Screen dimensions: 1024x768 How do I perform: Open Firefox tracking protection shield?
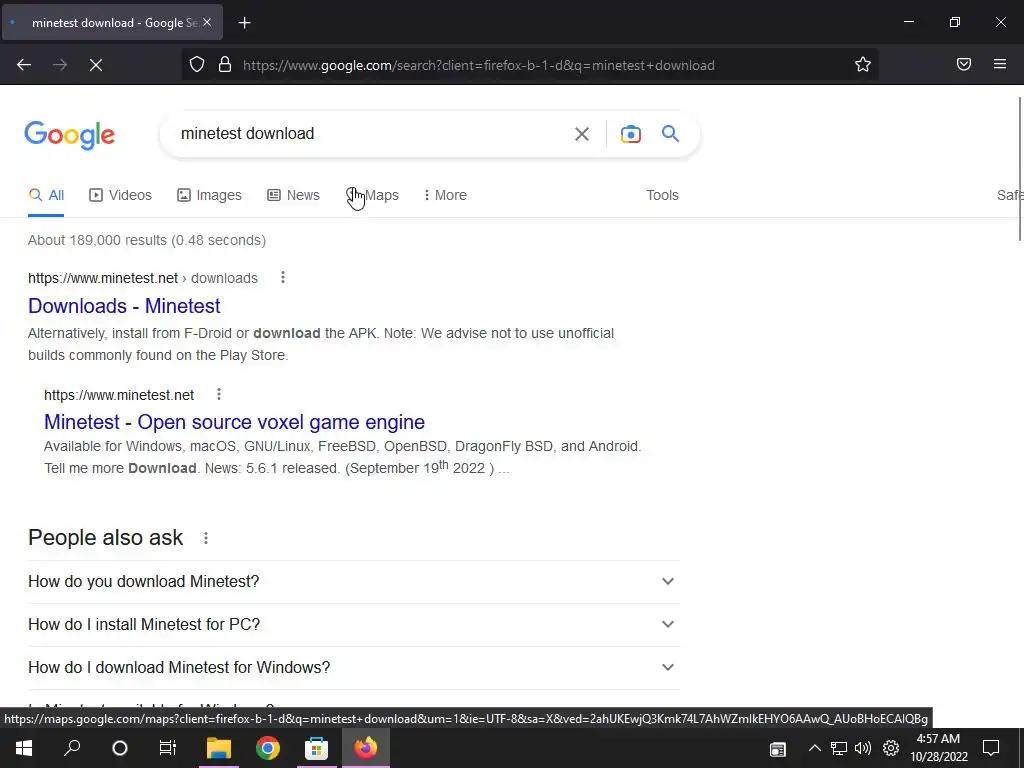(197, 65)
